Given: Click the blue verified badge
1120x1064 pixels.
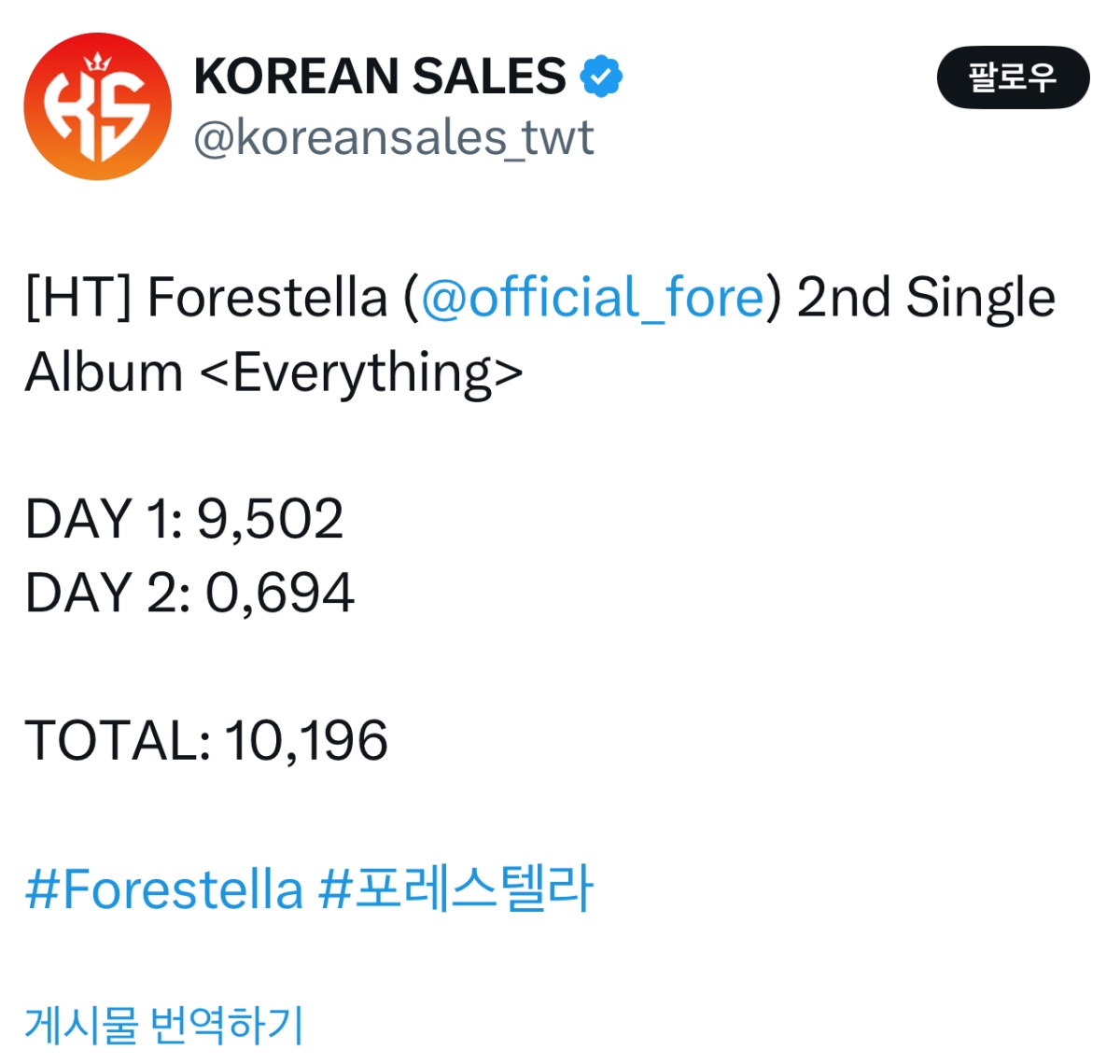Looking at the screenshot, I should (602, 77).
